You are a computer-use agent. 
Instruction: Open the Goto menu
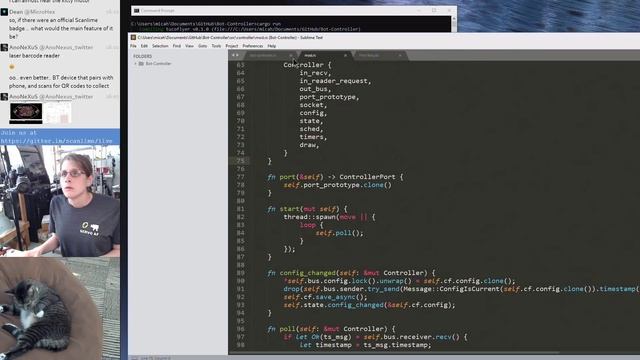tap(202, 46)
